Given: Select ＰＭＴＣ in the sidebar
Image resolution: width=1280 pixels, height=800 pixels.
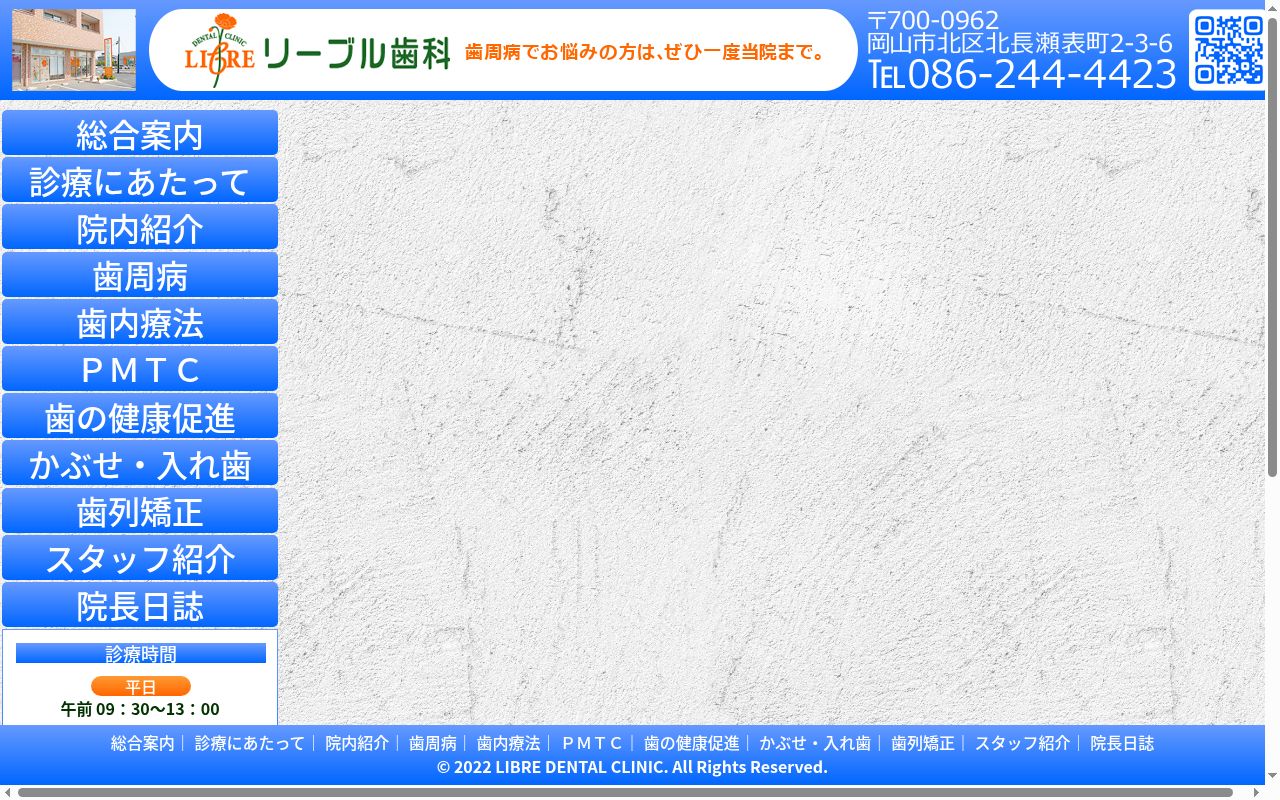Looking at the screenshot, I should pyautogui.click(x=140, y=369).
